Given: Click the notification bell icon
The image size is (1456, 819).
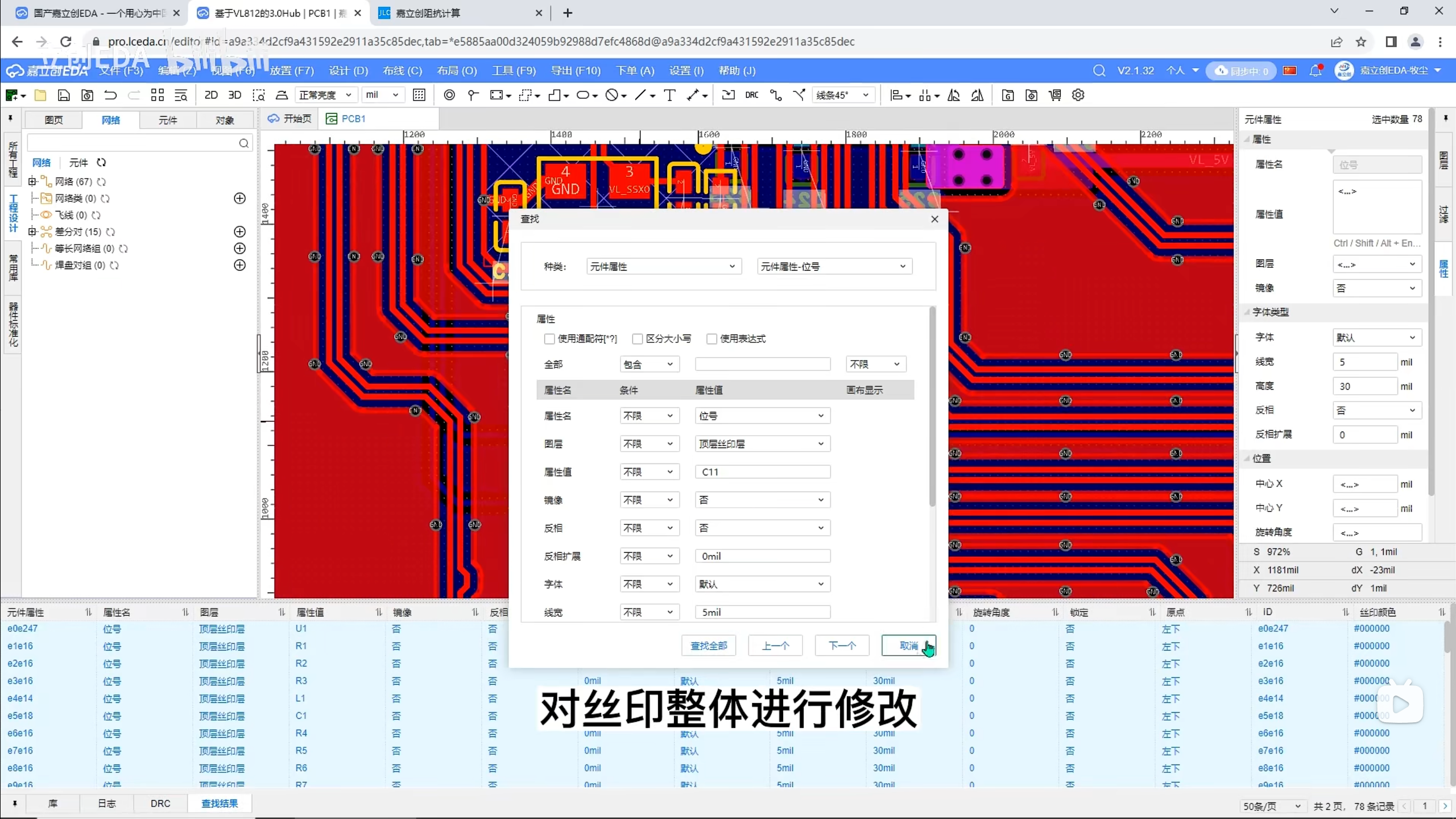Looking at the screenshot, I should coord(1315,71).
